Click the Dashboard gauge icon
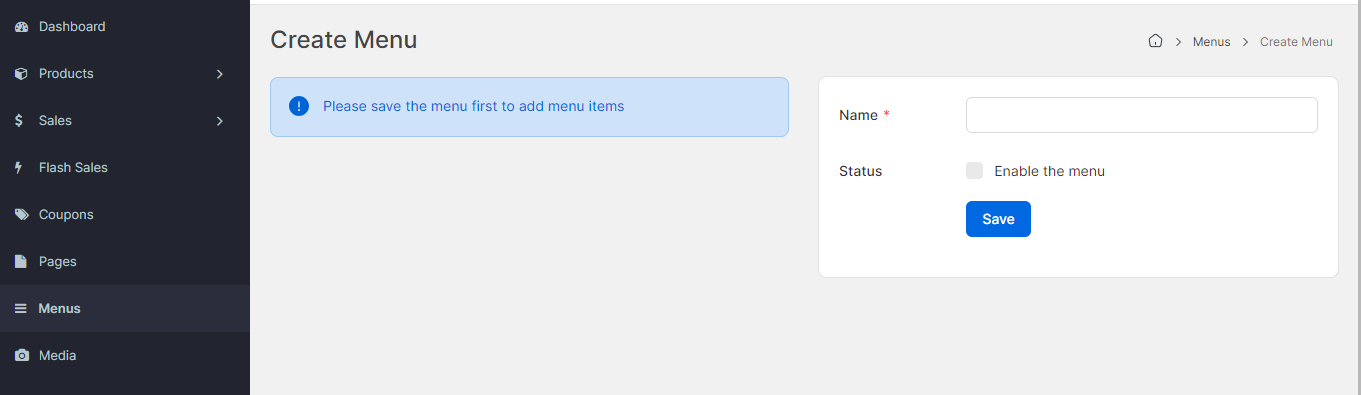 (x=21, y=27)
